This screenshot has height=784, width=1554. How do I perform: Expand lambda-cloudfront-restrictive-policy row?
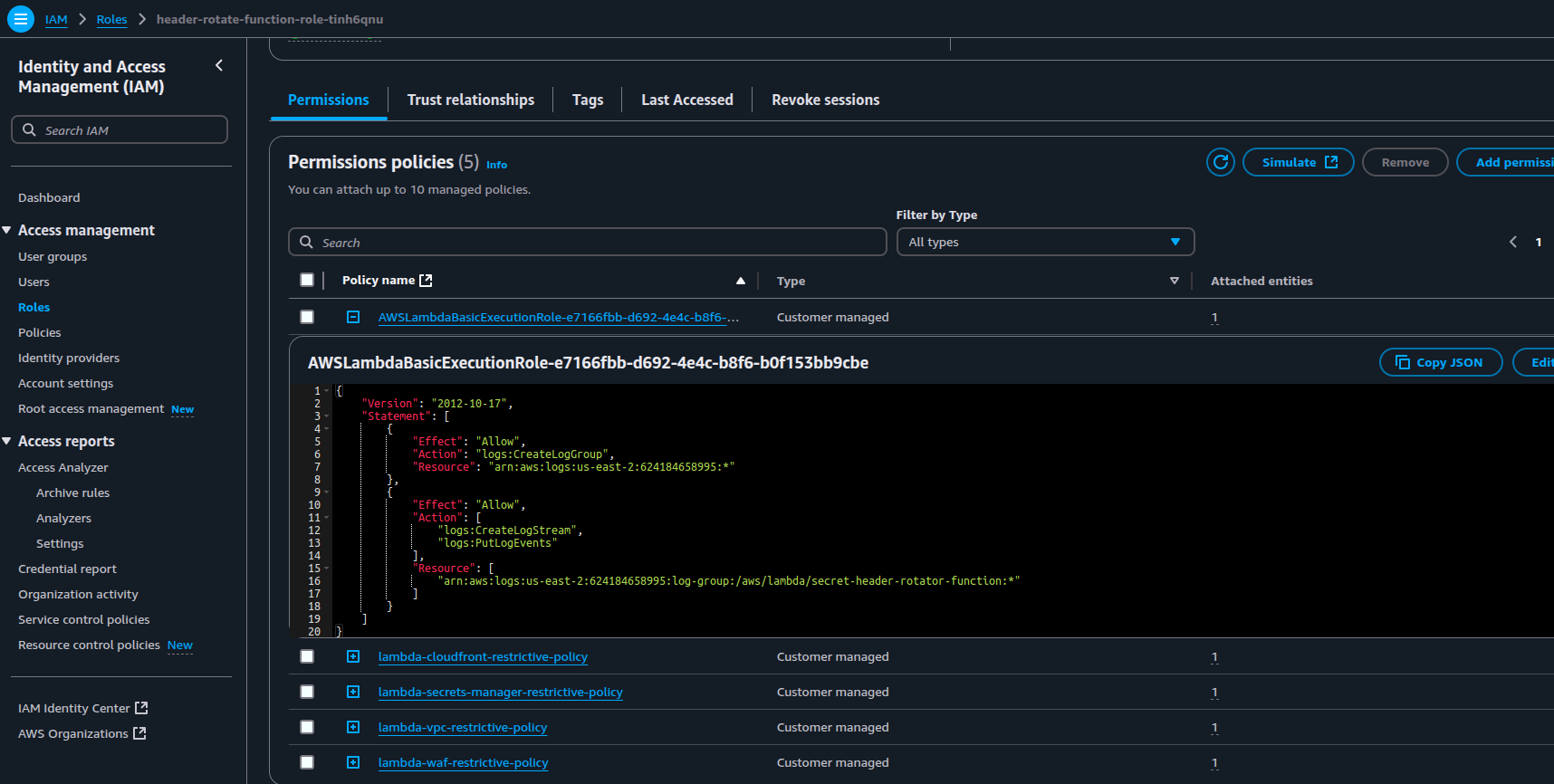pos(353,656)
